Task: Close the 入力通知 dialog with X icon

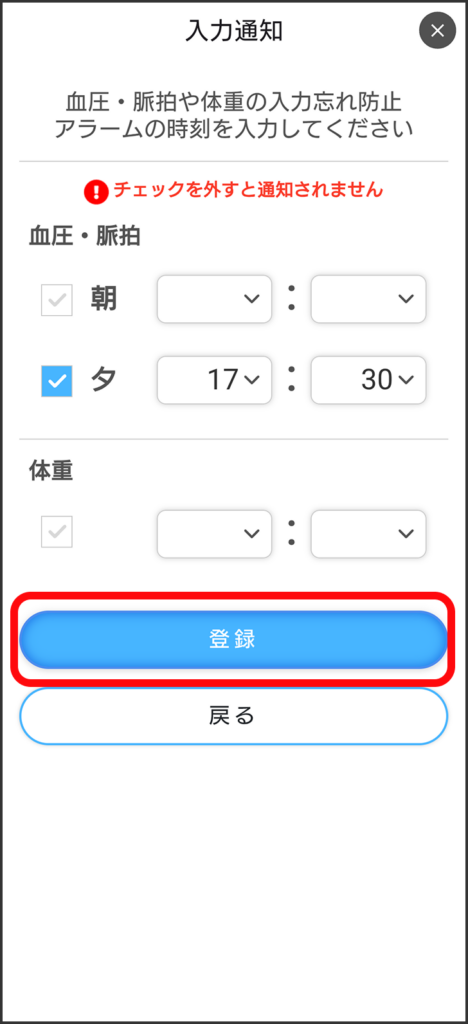Action: 437,30
